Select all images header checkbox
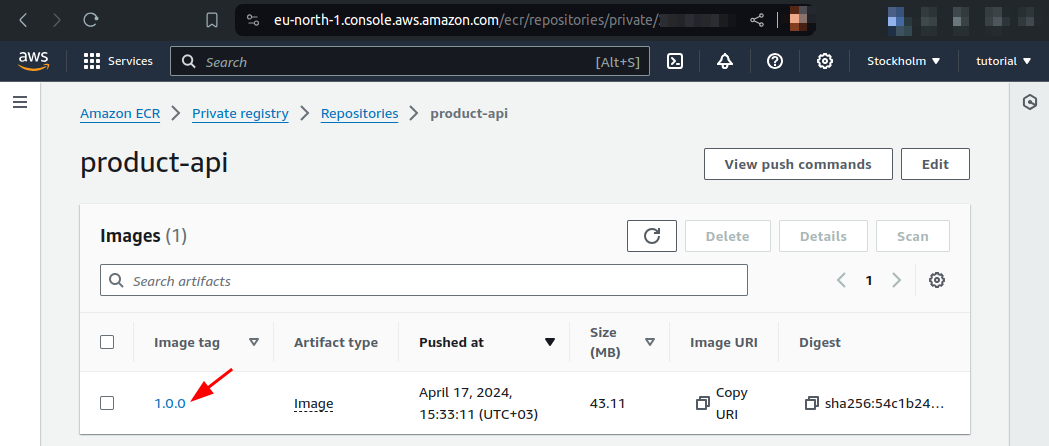Screen dimensions: 1049x446 coord(107,342)
